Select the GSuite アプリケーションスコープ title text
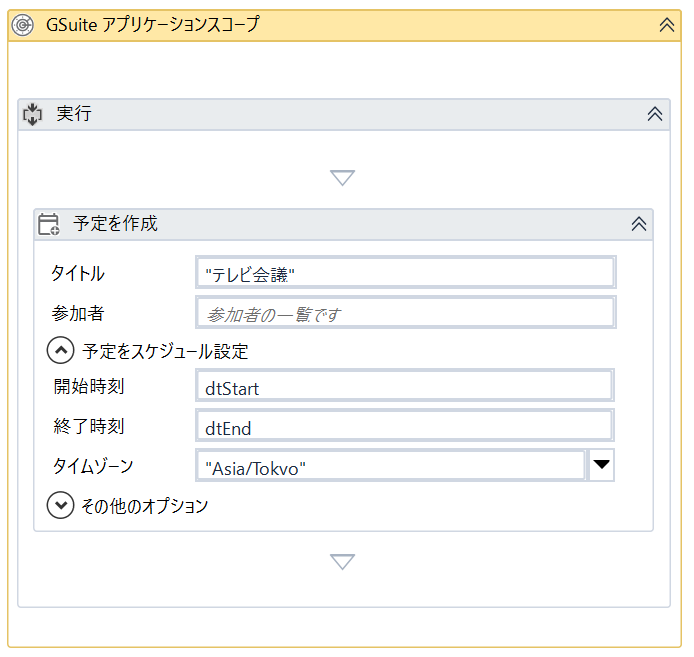The width and height of the screenshot is (694, 657). 152,25
